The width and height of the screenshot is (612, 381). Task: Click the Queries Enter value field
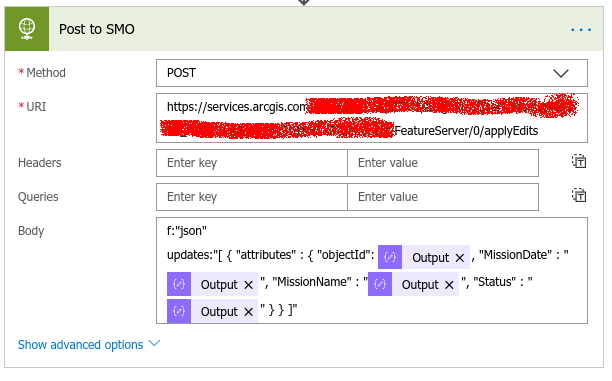[443, 197]
